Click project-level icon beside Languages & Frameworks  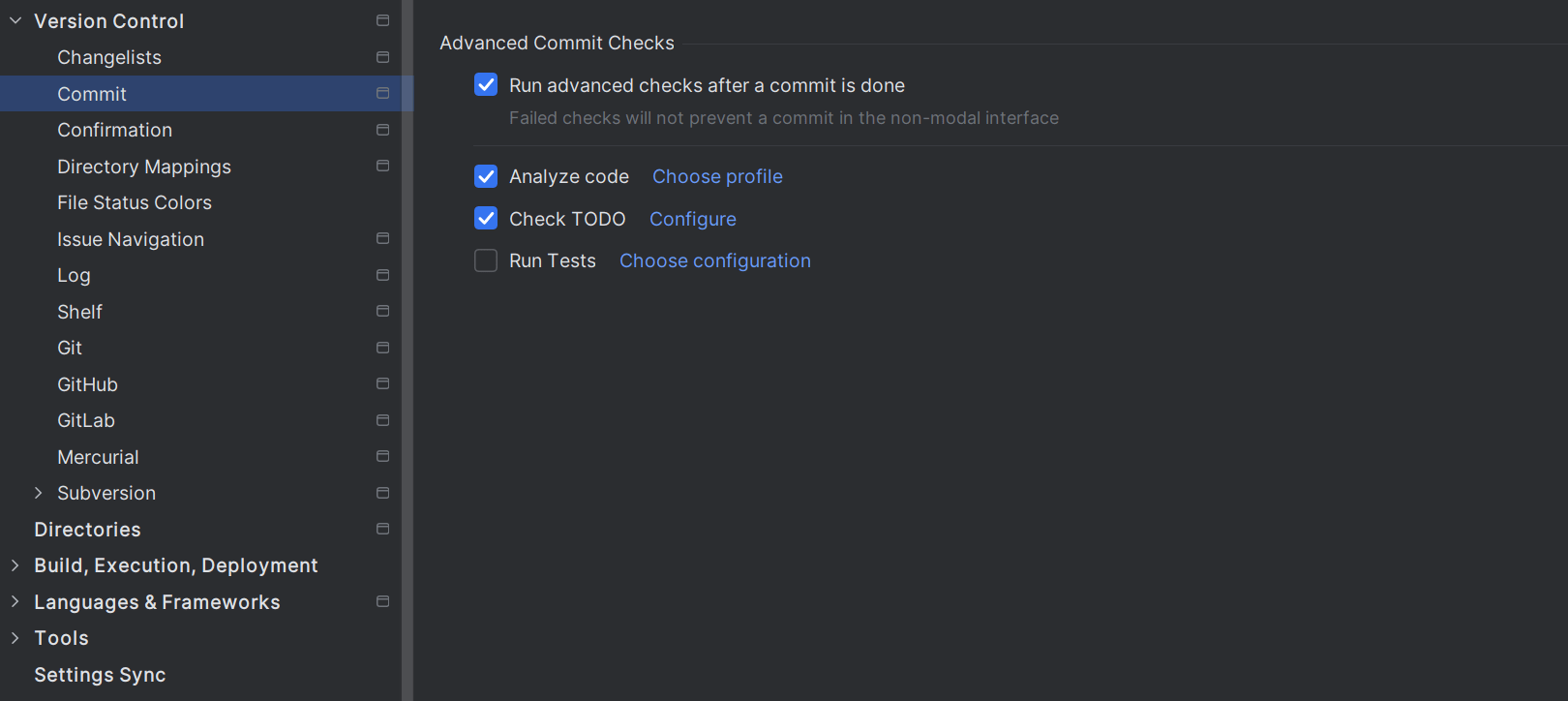pos(383,602)
